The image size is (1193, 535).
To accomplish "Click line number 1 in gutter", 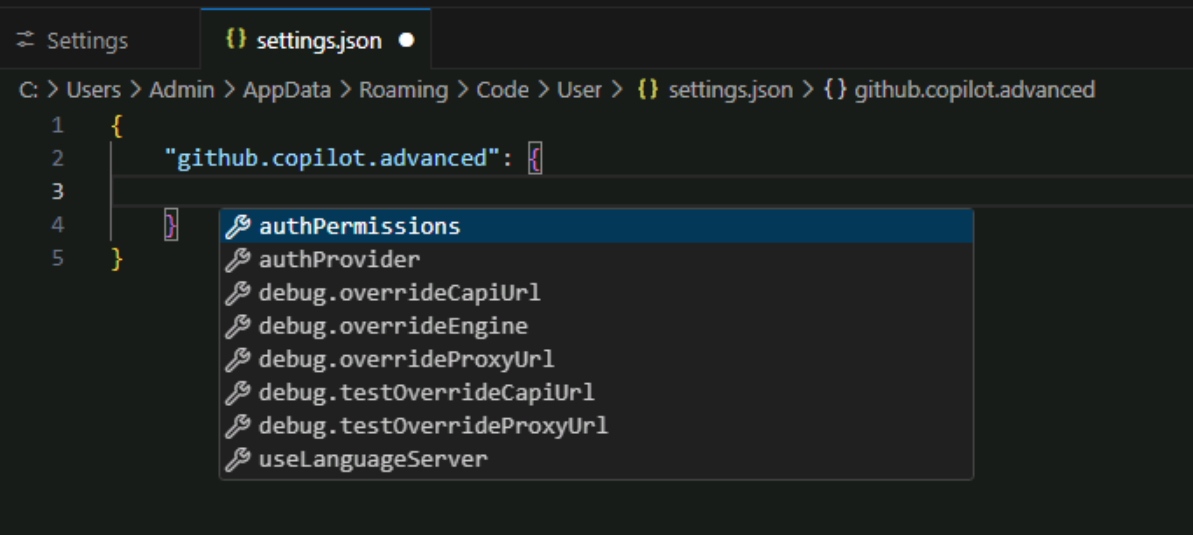I will click(58, 126).
